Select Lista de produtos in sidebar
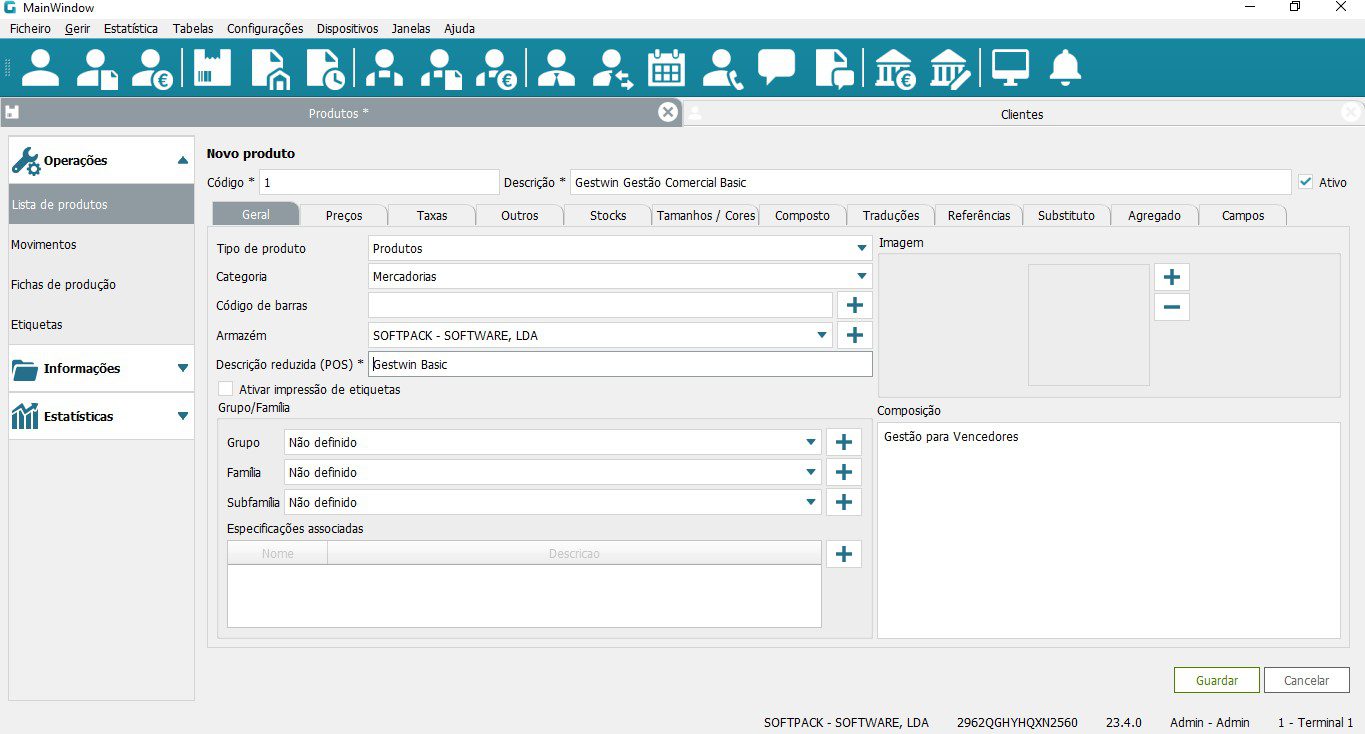This screenshot has height=734, width=1365. [x=101, y=204]
